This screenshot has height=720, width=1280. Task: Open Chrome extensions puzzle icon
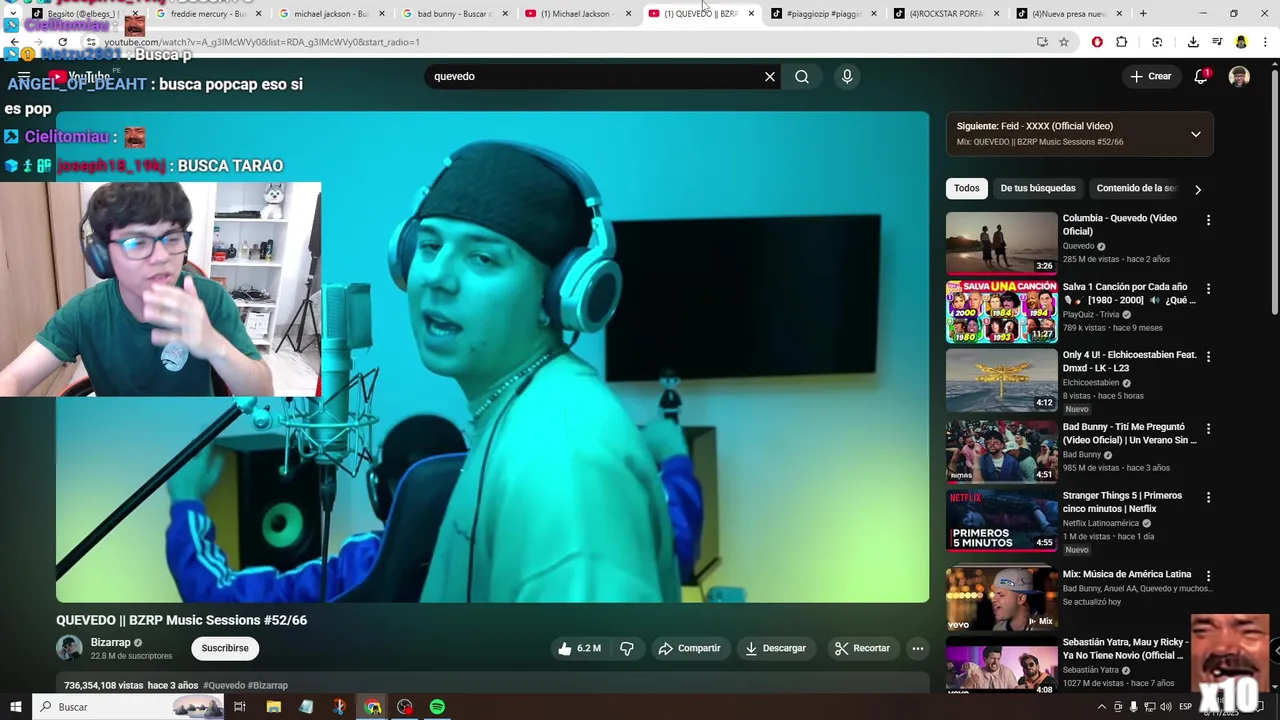click(1121, 42)
